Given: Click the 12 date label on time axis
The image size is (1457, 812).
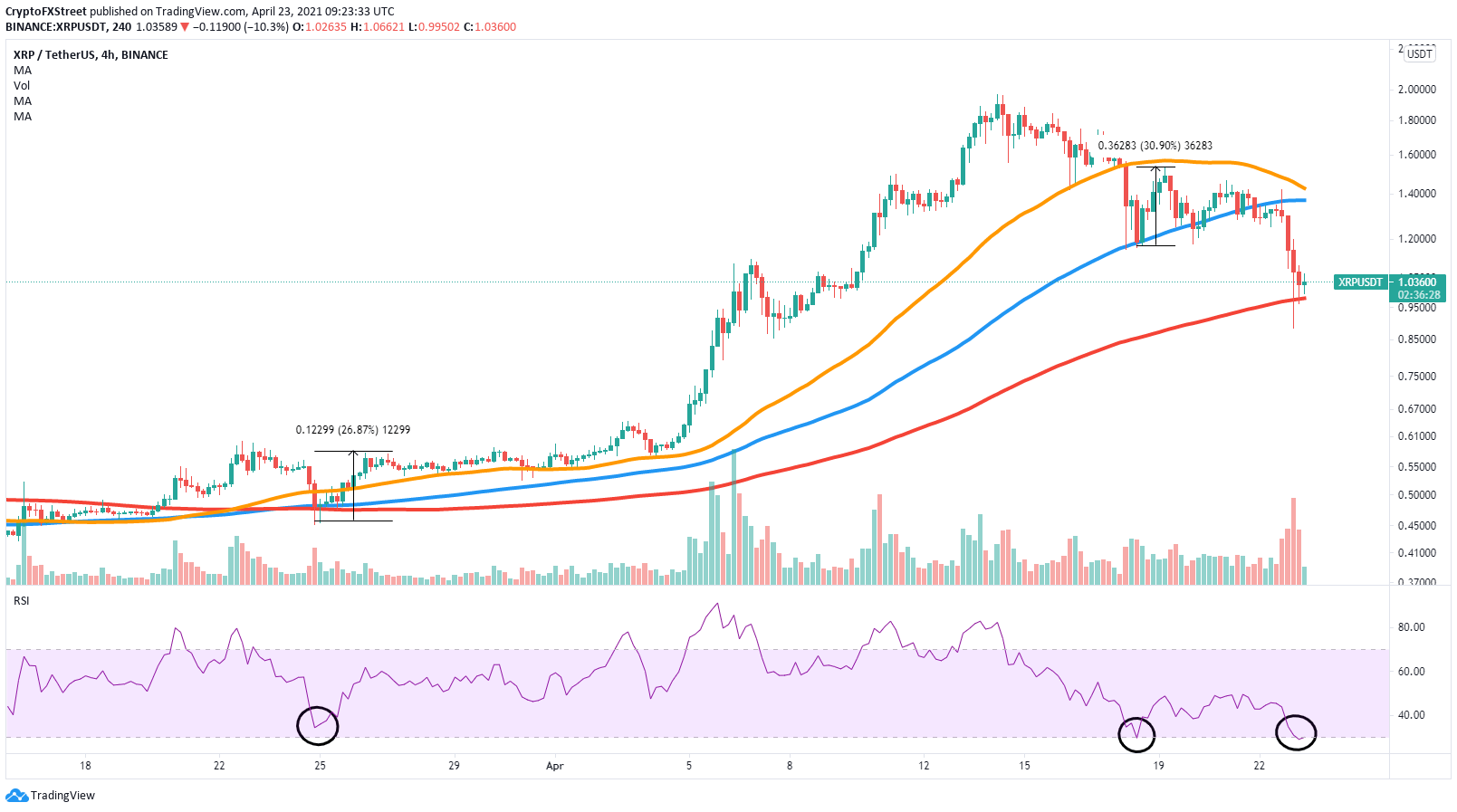Looking at the screenshot, I should [x=924, y=766].
